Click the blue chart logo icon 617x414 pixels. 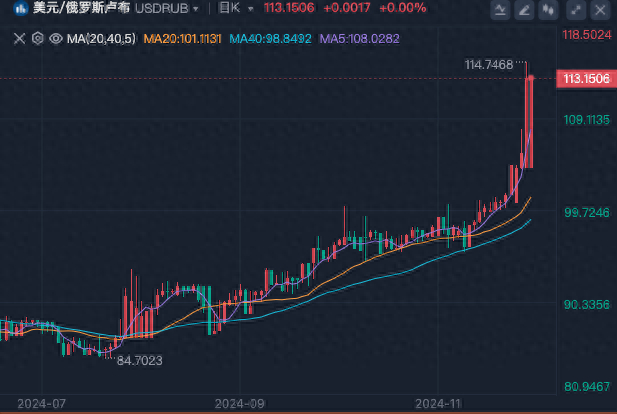click(20, 8)
